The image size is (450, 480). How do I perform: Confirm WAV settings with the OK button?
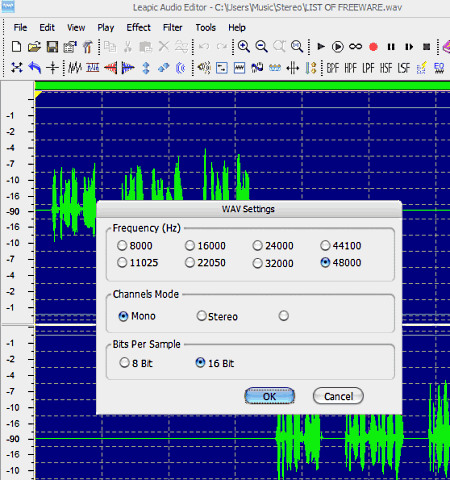click(270, 396)
